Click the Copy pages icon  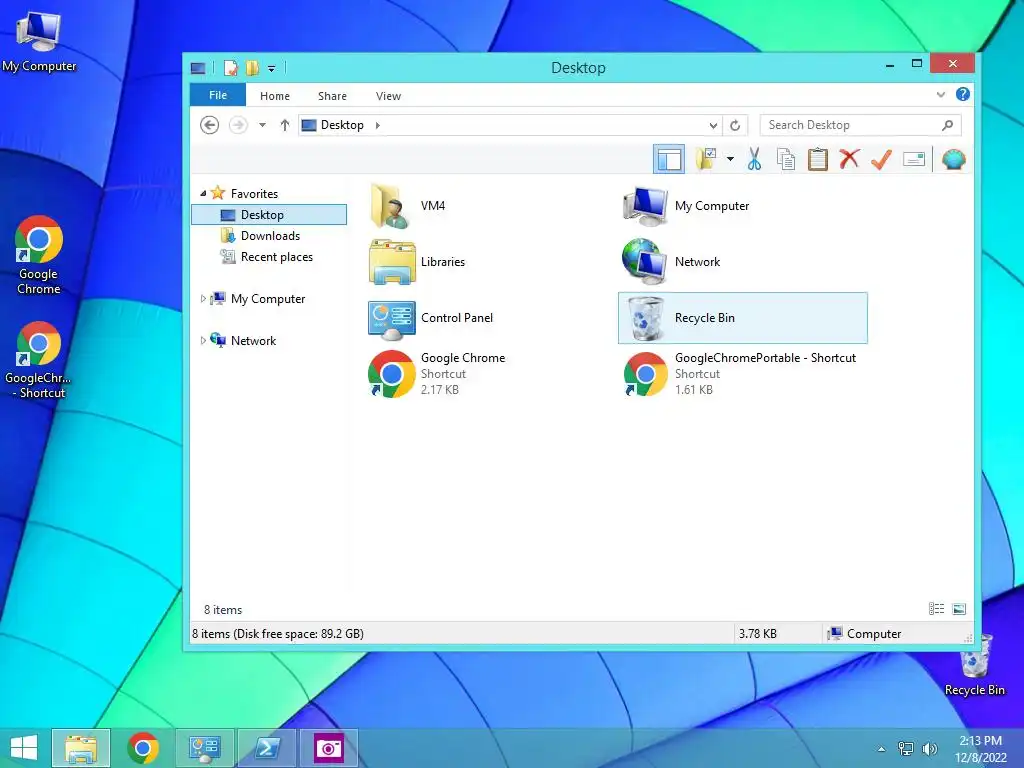tap(786, 159)
